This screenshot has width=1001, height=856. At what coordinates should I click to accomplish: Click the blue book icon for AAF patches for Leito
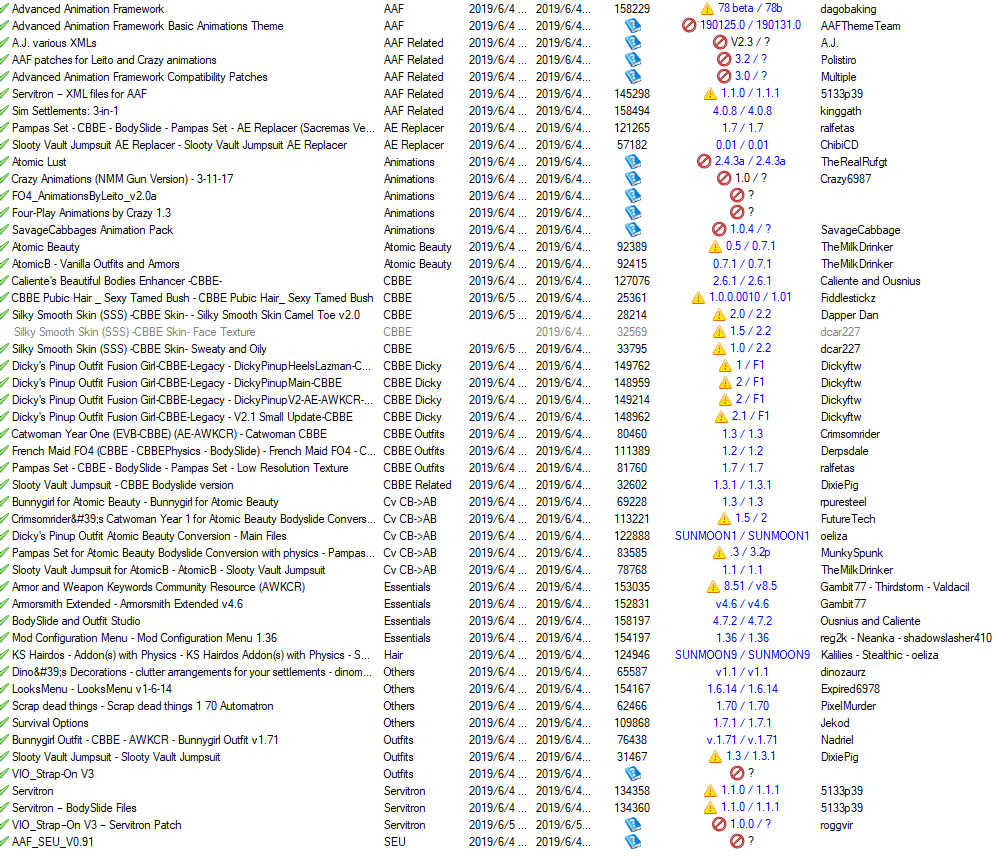coord(632,59)
